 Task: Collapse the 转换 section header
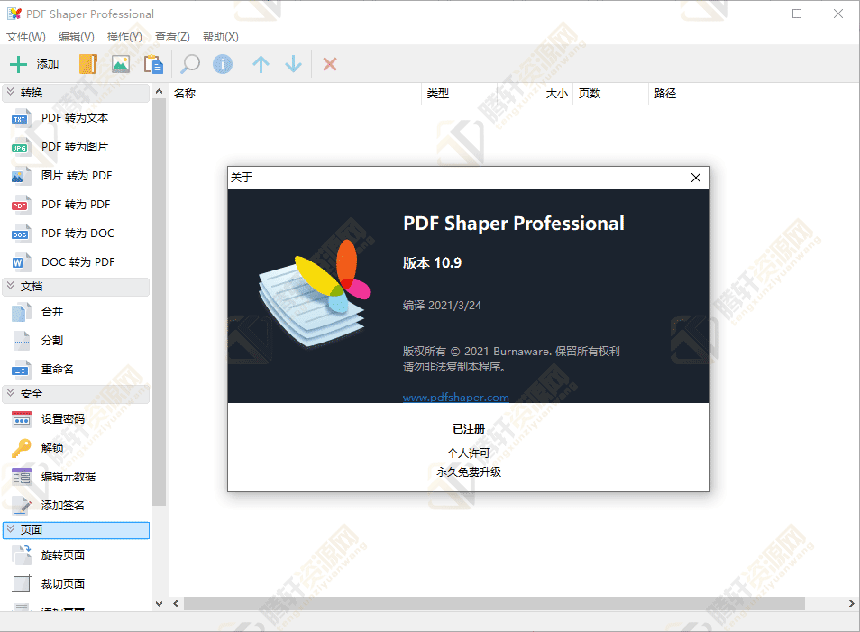[x=76, y=92]
